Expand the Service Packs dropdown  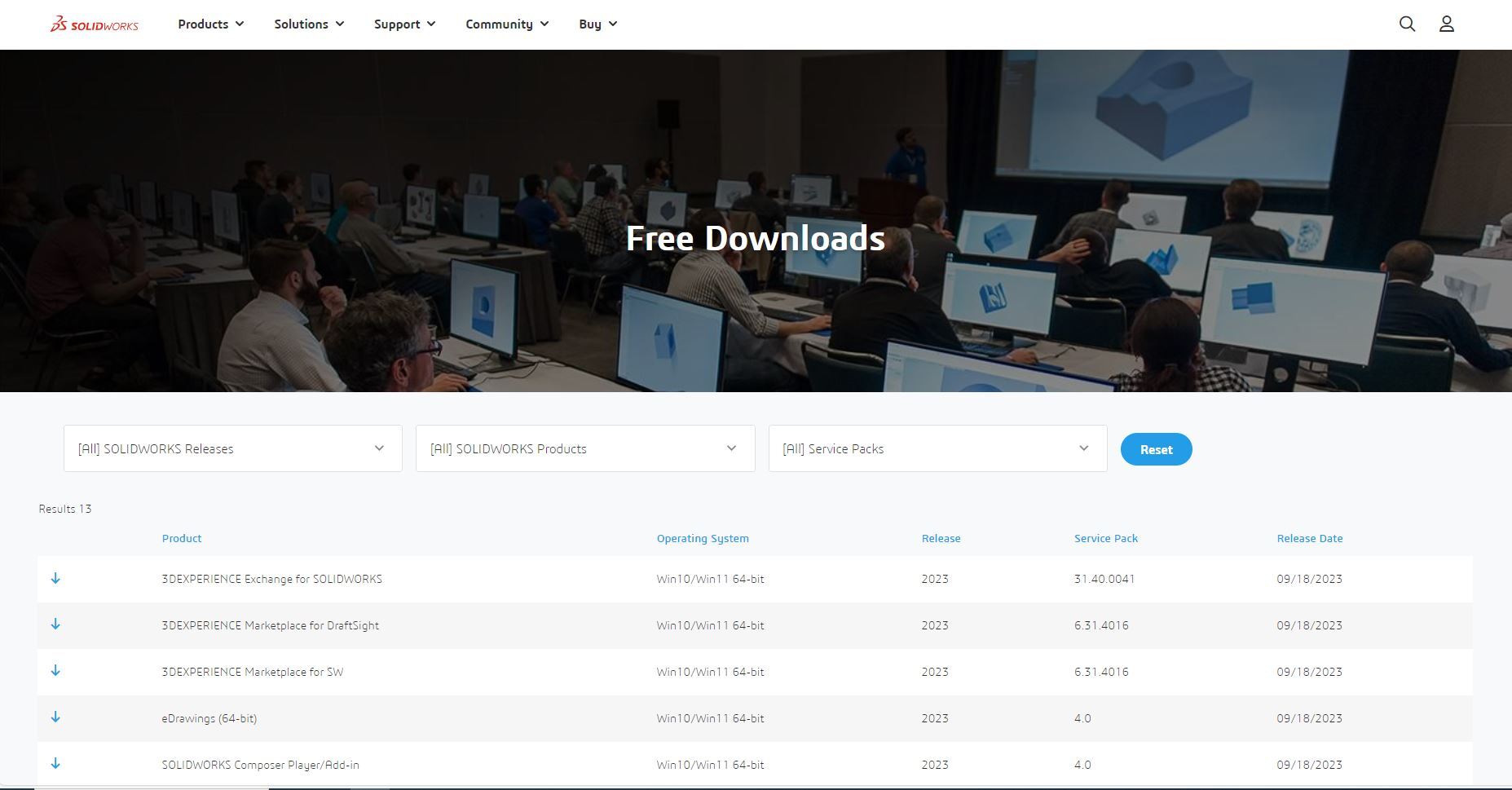pyautogui.click(x=937, y=448)
